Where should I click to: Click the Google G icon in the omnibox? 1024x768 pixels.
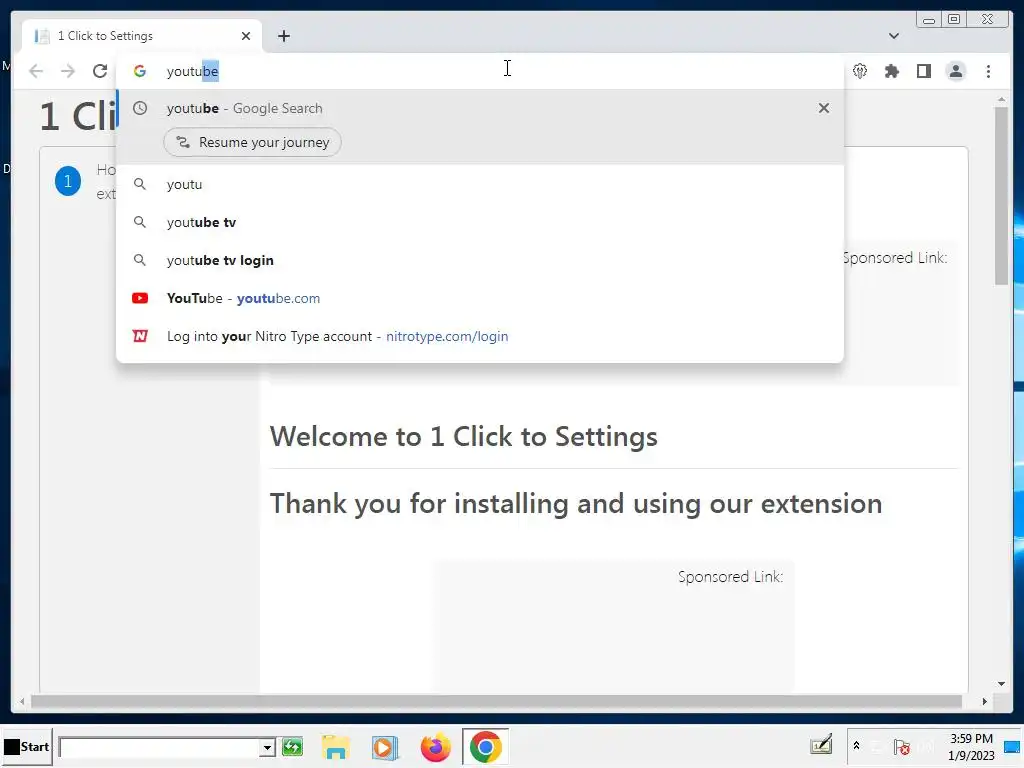tap(140, 71)
